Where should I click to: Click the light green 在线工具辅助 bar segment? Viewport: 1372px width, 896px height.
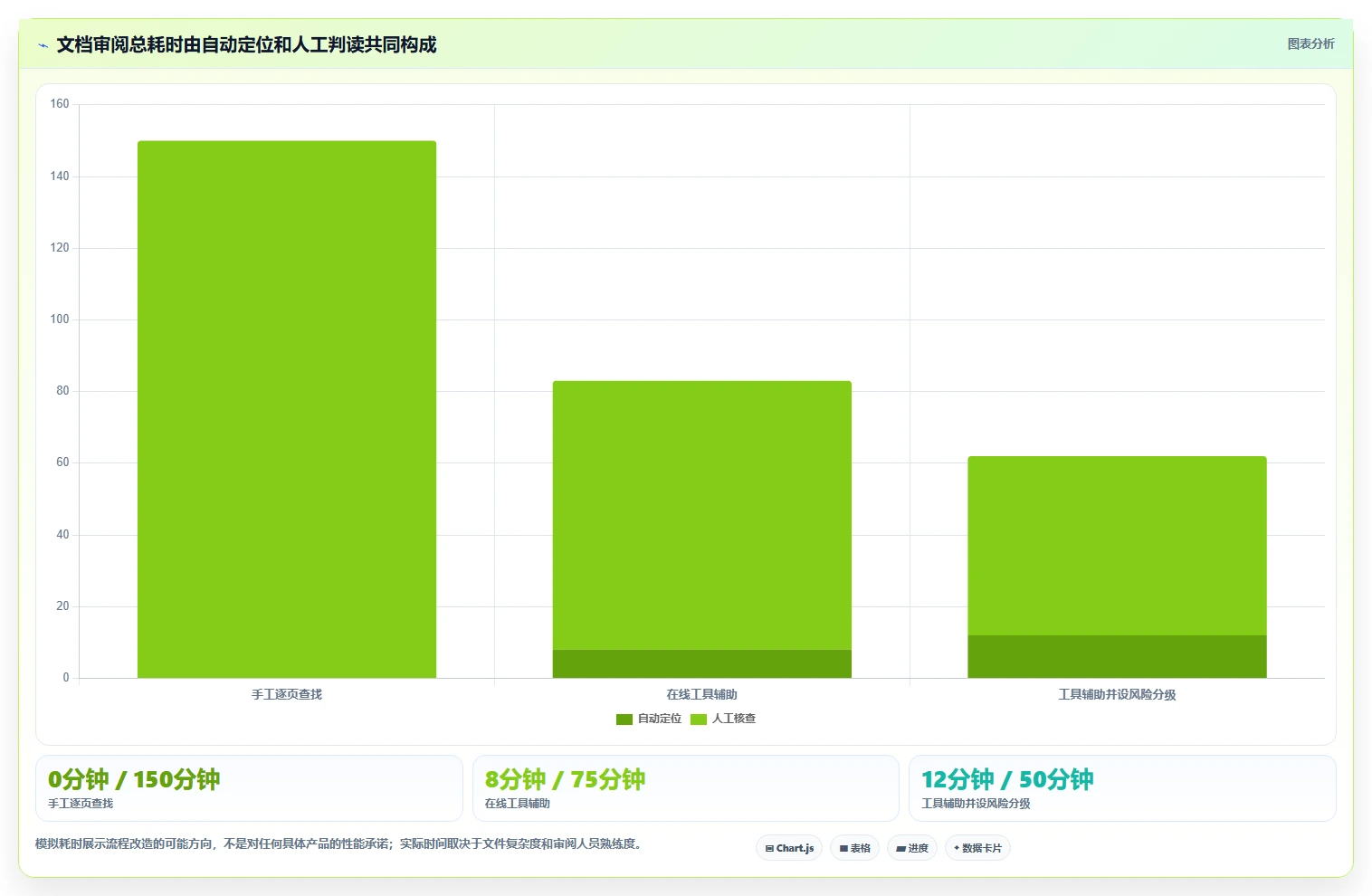701,515
